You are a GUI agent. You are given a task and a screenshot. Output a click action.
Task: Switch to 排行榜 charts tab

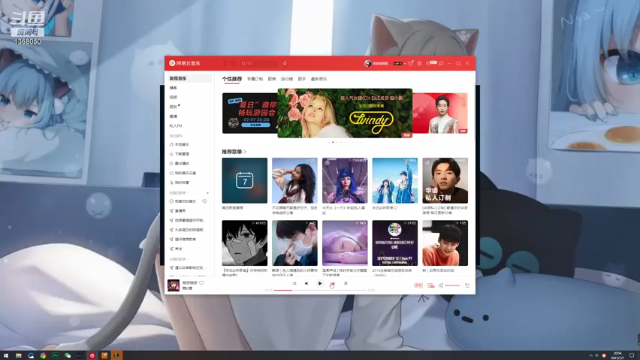point(287,79)
